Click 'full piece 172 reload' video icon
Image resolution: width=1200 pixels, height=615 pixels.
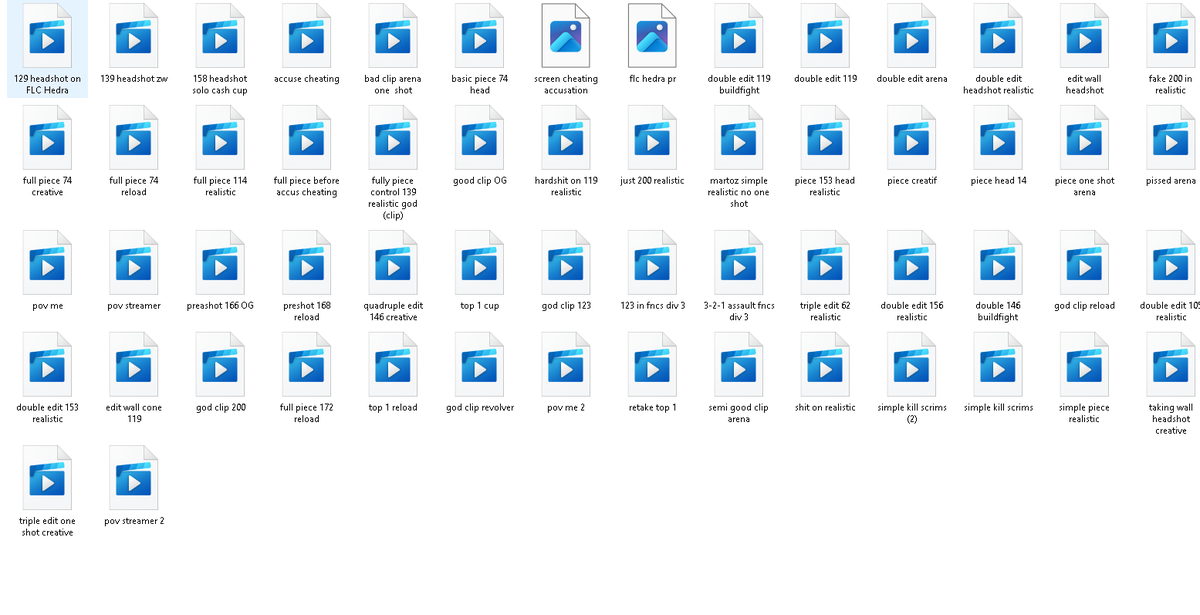306,365
